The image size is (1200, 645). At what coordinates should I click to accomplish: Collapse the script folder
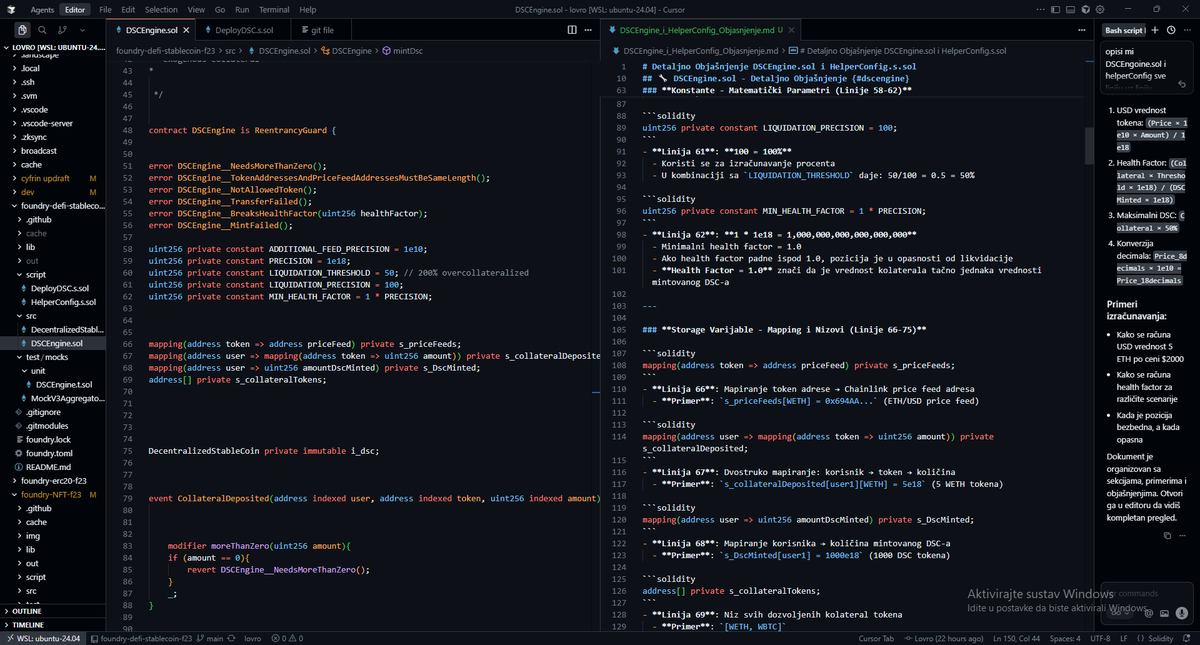tap(53, 274)
